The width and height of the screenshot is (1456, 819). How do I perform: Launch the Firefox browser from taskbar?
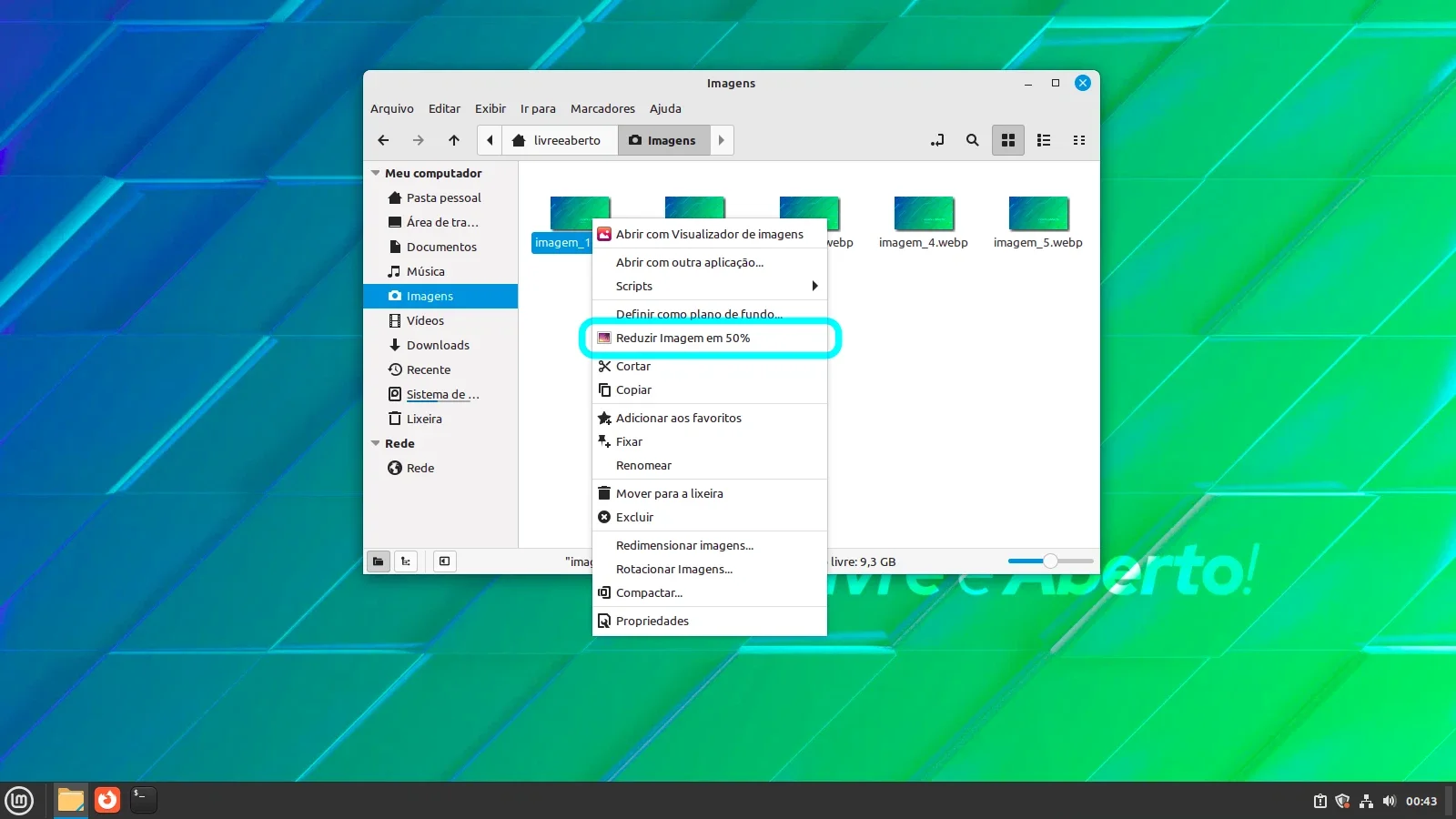click(x=107, y=800)
